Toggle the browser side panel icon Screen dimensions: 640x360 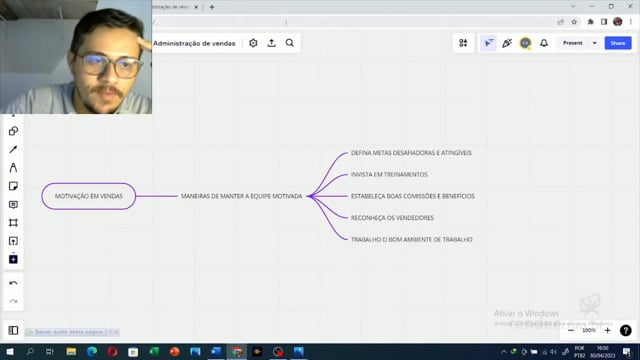tap(604, 22)
